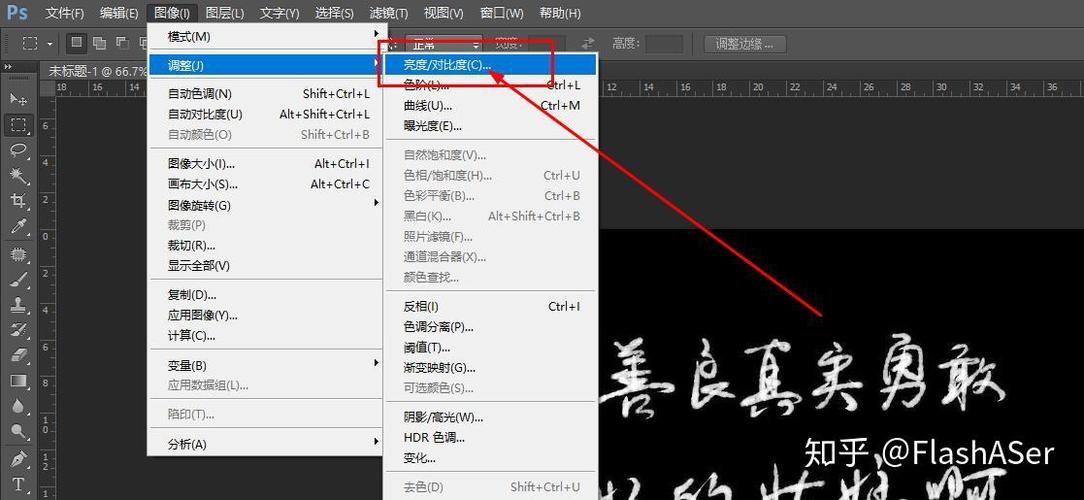Image resolution: width=1084 pixels, height=500 pixels.
Task: Choose 阈值(T)... option
Action: click(x=490, y=347)
